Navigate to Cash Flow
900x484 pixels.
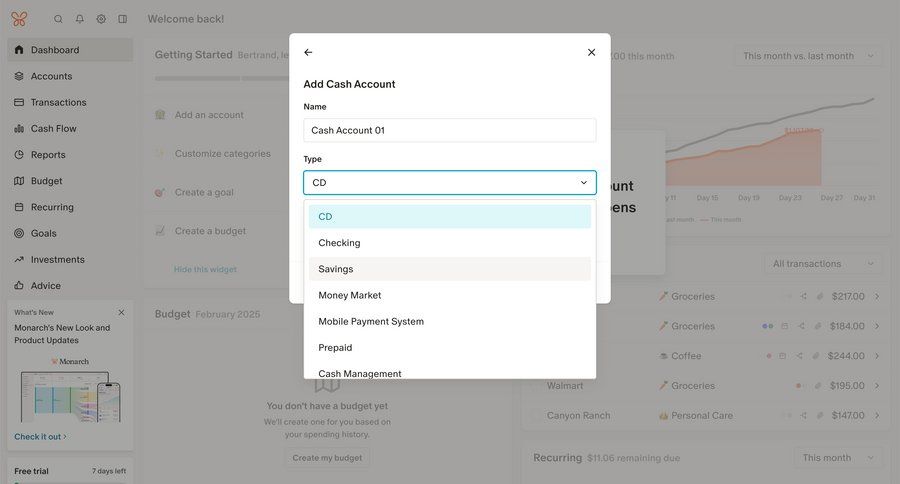[x=70, y=129]
